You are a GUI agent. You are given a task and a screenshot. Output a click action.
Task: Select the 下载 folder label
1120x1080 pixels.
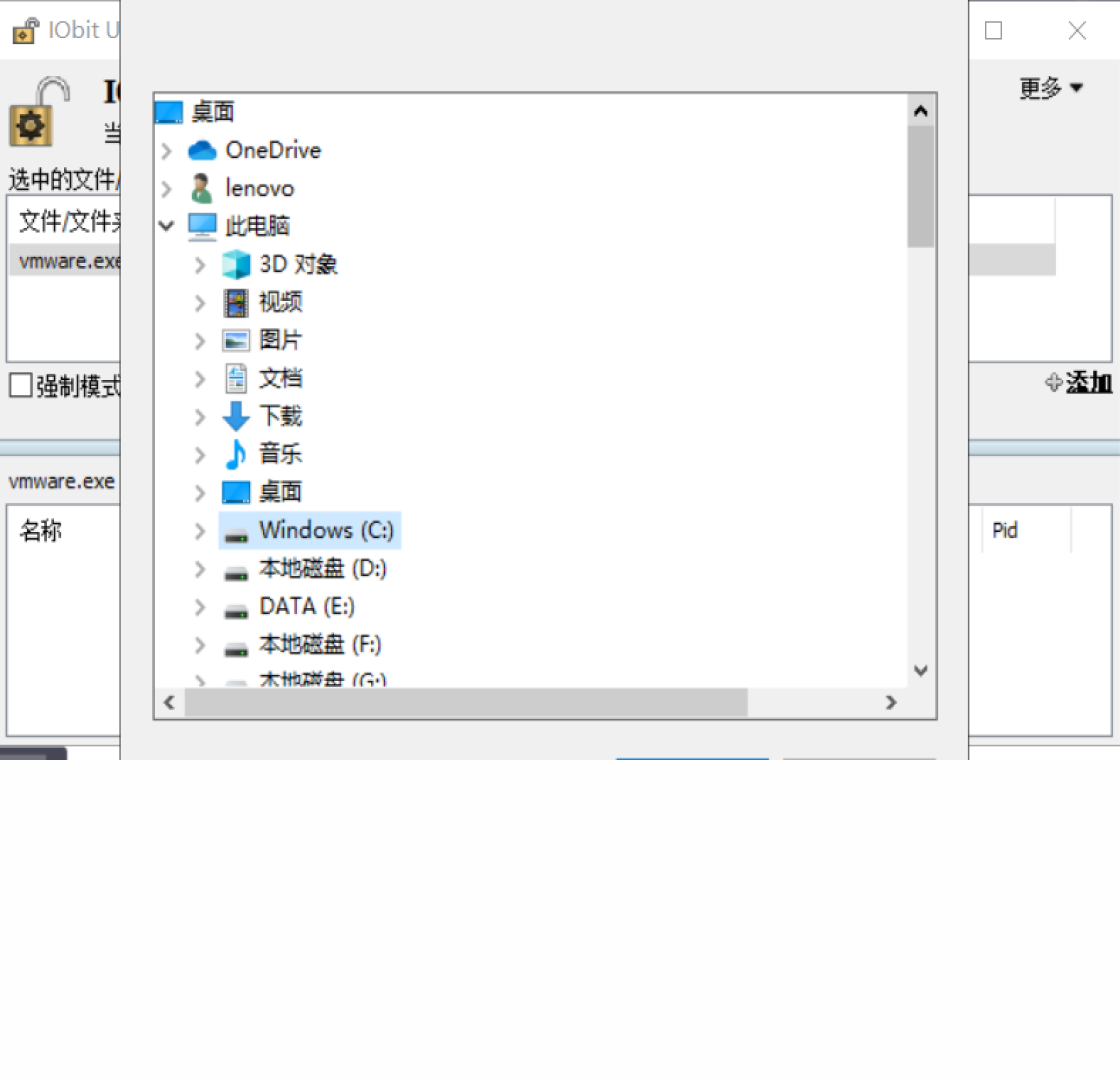click(x=281, y=416)
